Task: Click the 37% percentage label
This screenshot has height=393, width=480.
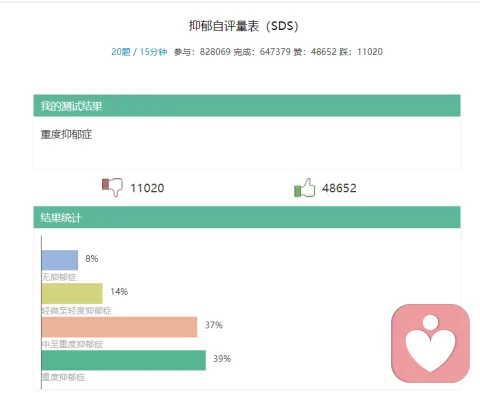Action: pyautogui.click(x=214, y=325)
